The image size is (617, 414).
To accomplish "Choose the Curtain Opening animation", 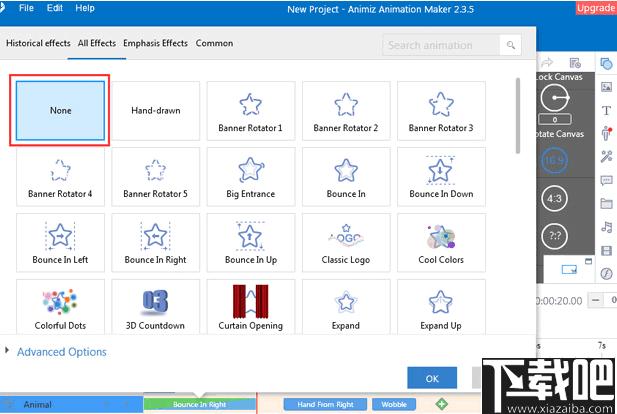I will coord(251,307).
